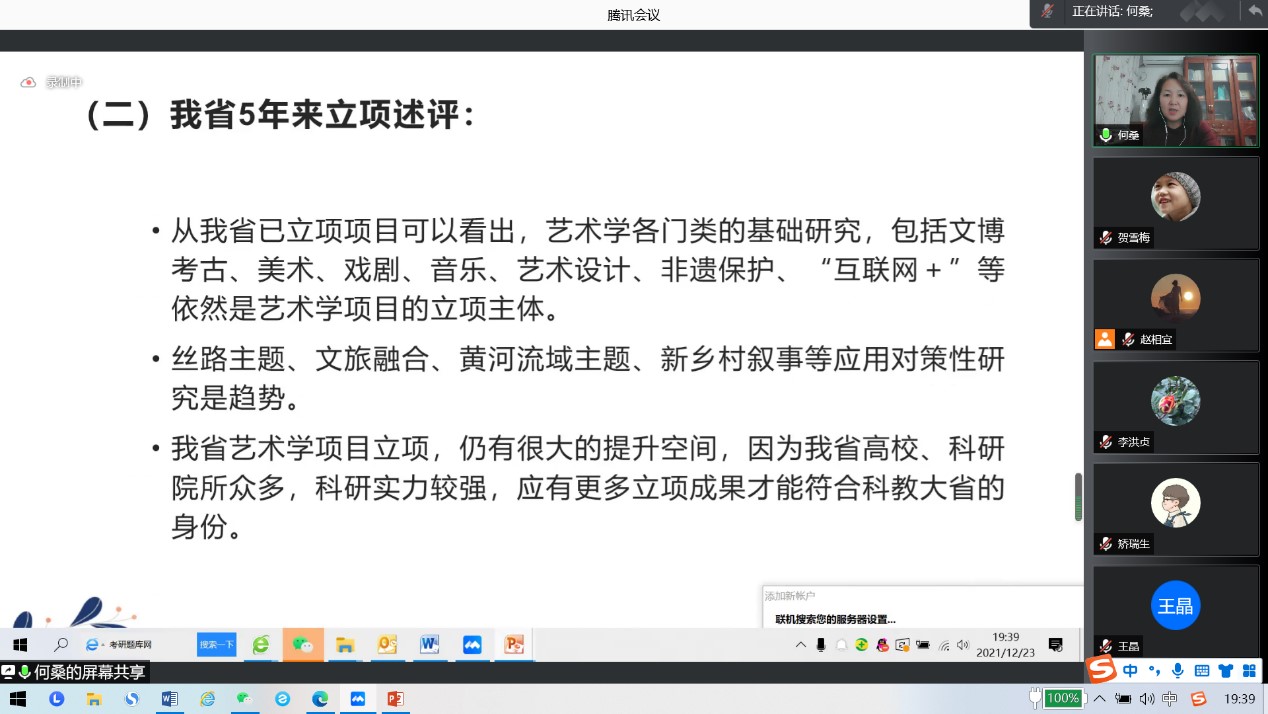
Task: Click the 联机搜索您的服务器设置 notification
Action: (835, 619)
